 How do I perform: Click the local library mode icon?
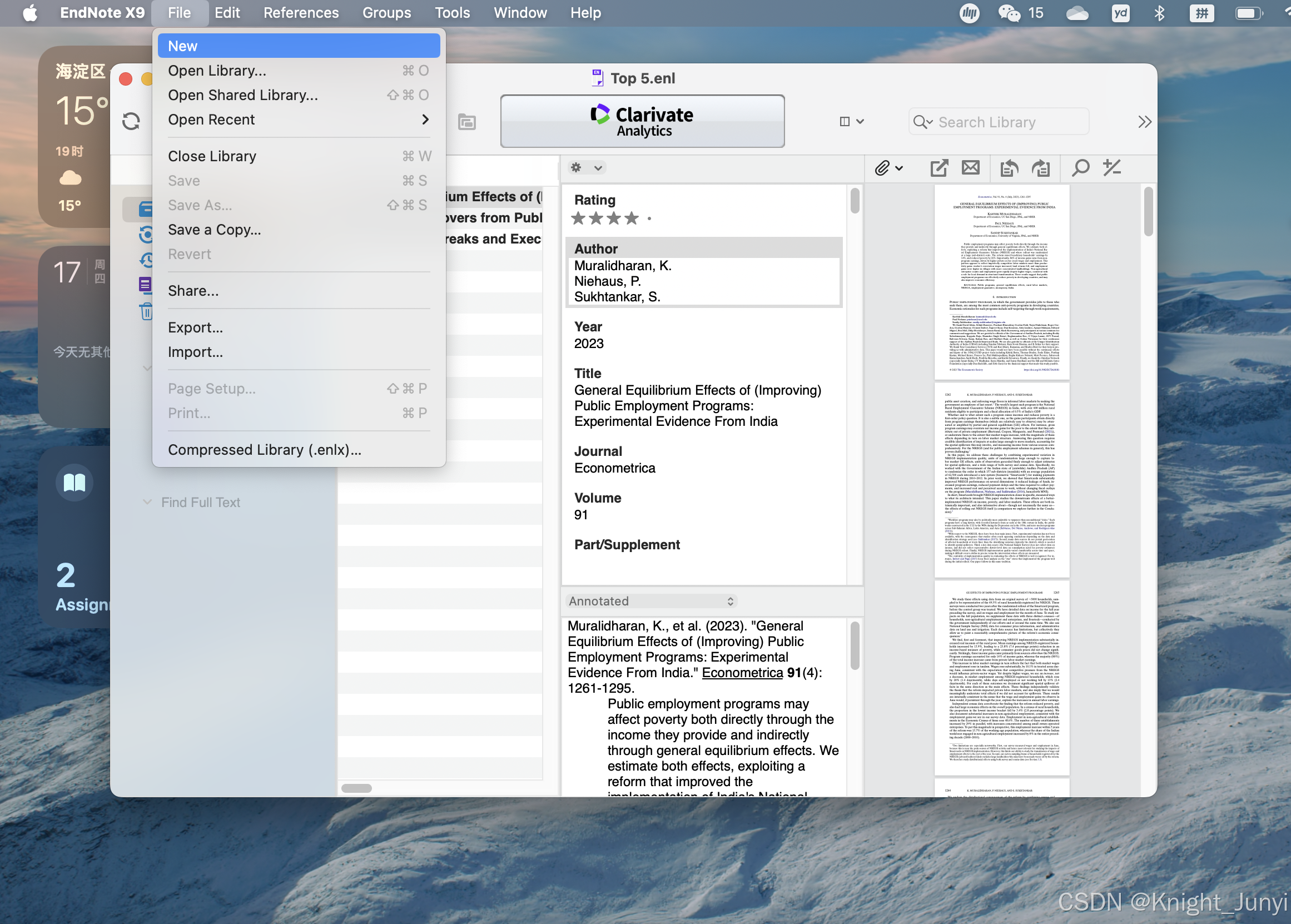[x=466, y=122]
